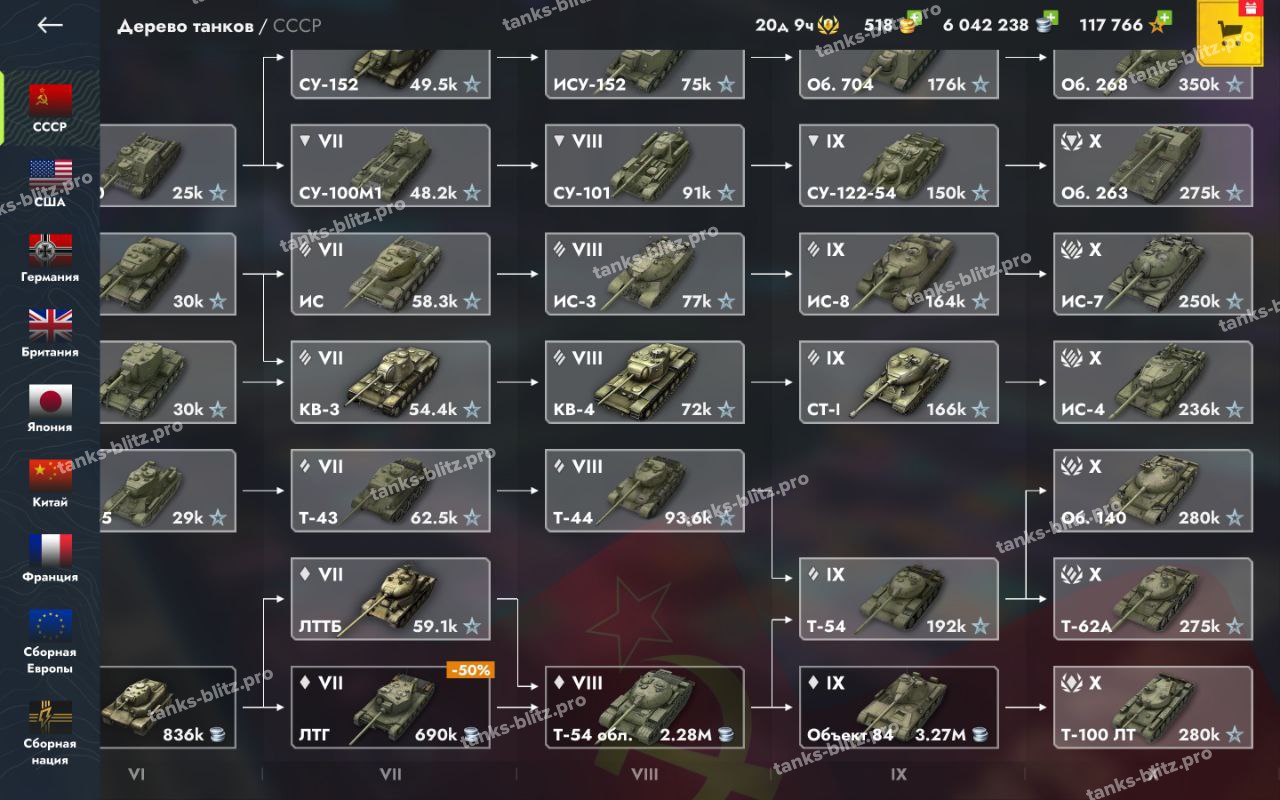Select the Япония flag icon
Screen dimensions: 1280x800
50,400
